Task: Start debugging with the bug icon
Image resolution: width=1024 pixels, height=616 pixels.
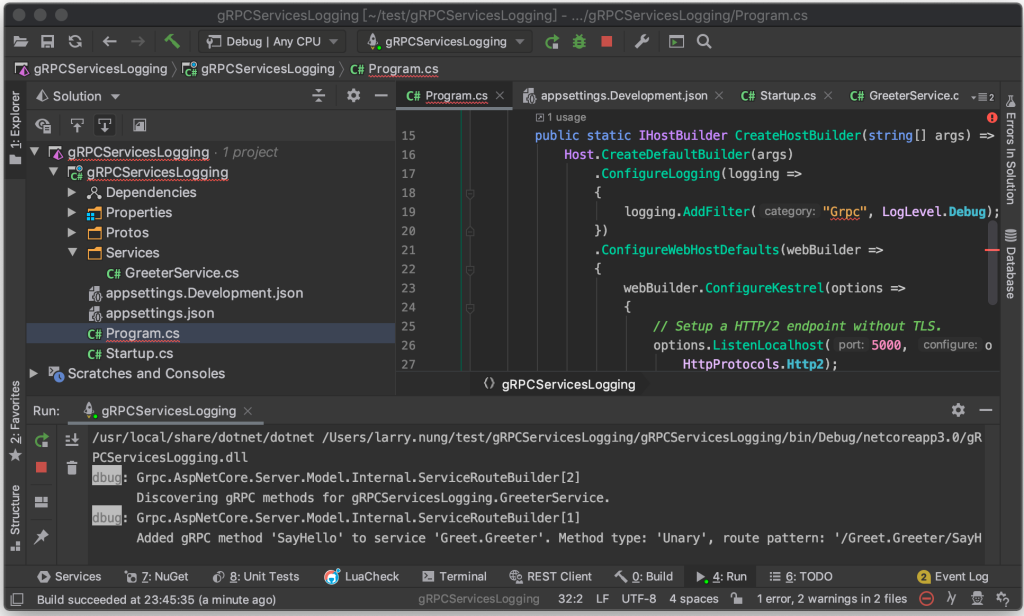Action: coord(579,42)
